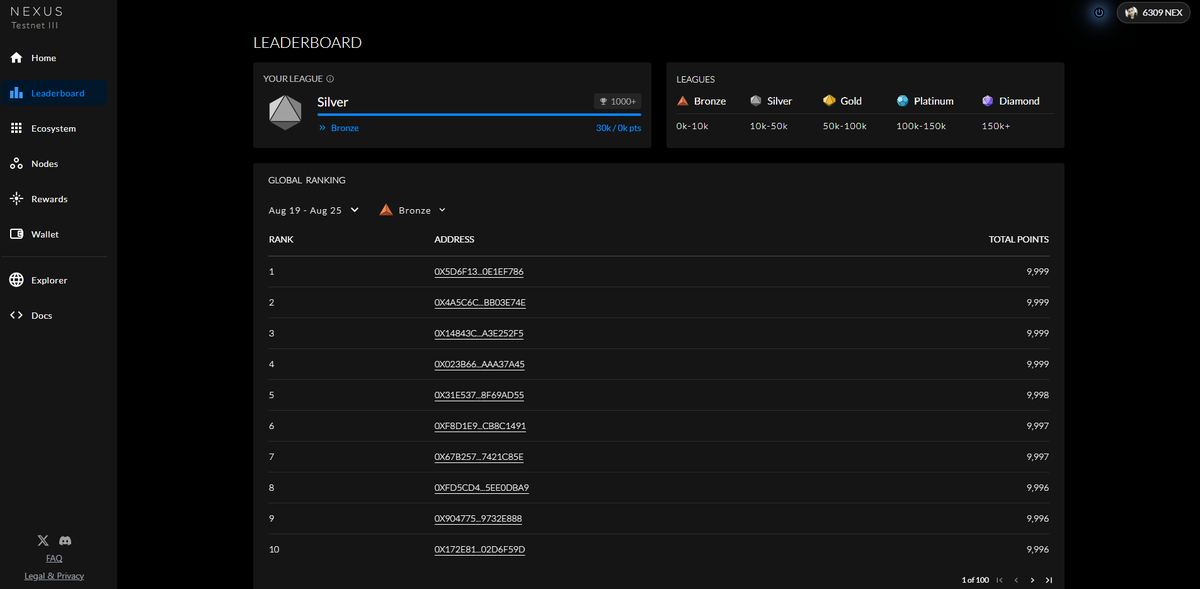Click the 1 of 100 page indicator

tap(975, 580)
